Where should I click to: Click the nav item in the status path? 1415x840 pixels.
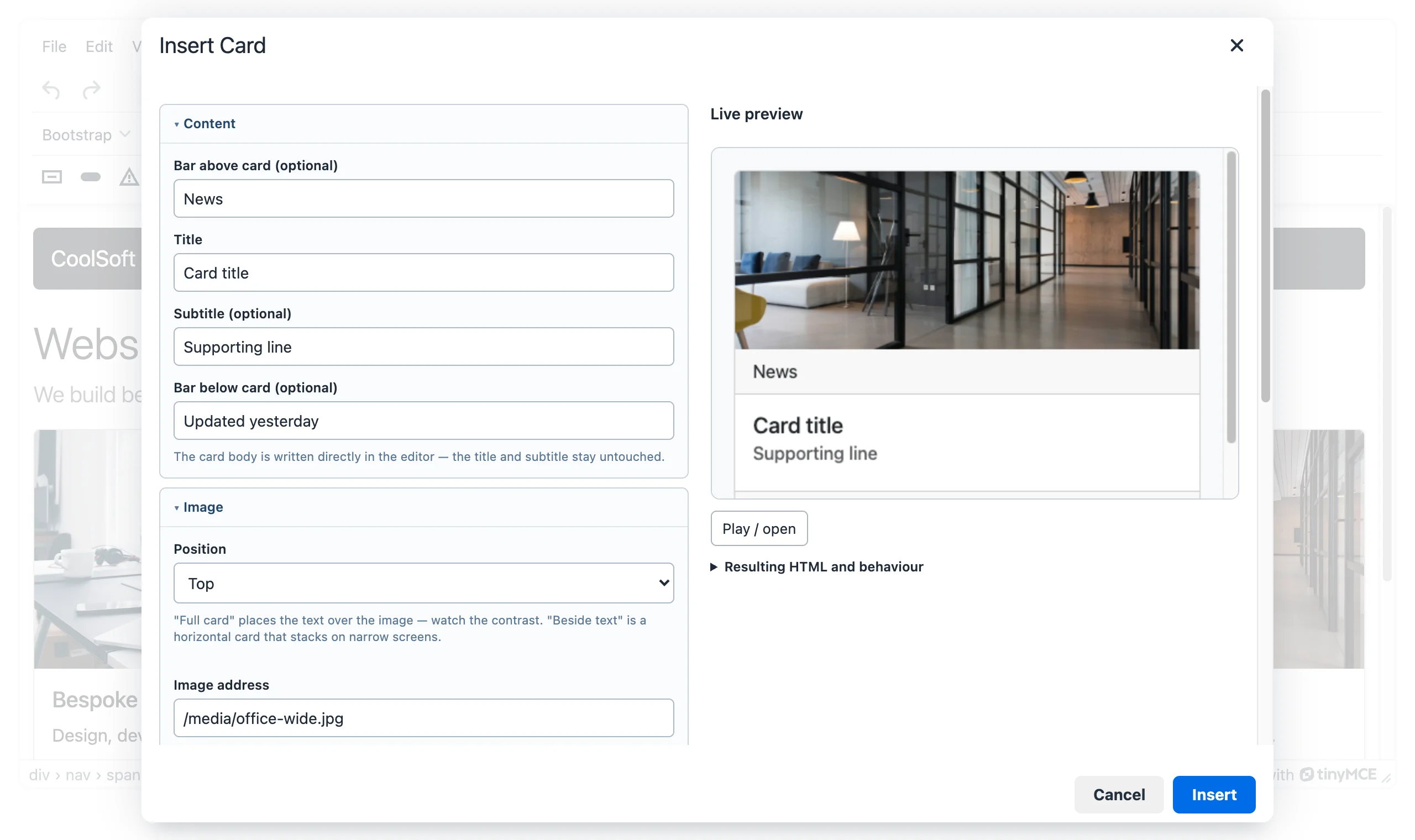(78, 774)
